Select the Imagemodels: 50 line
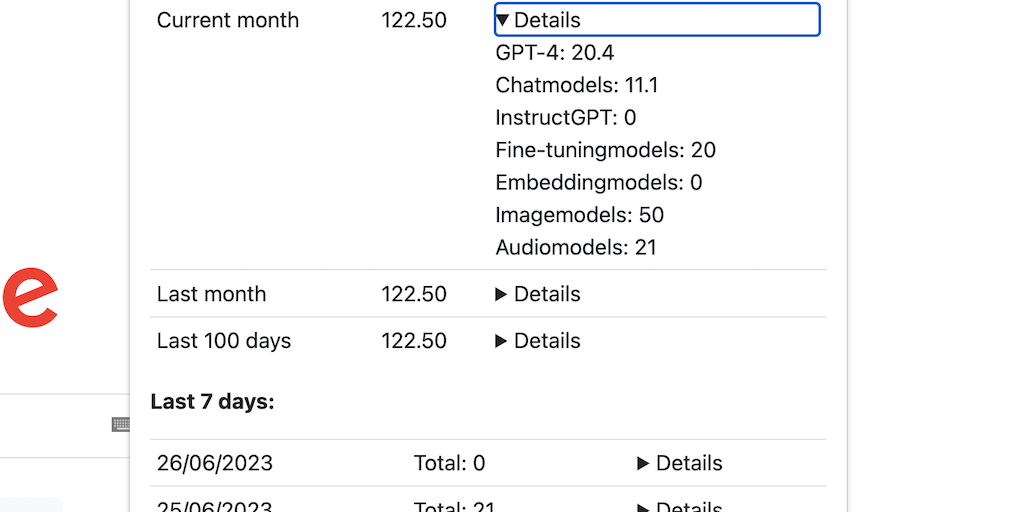Image resolution: width=1024 pixels, height=512 pixels. click(580, 215)
